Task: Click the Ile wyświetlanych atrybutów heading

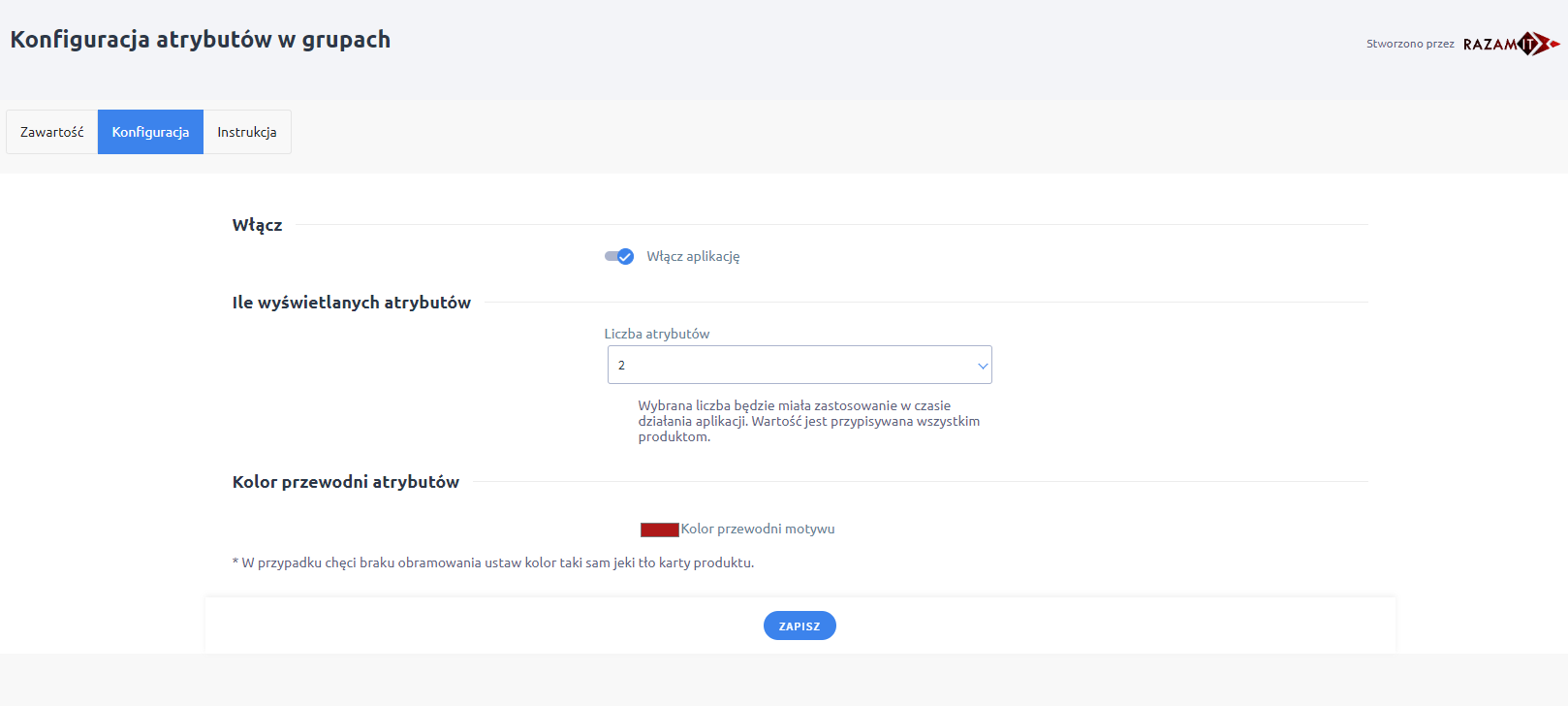Action: (352, 303)
